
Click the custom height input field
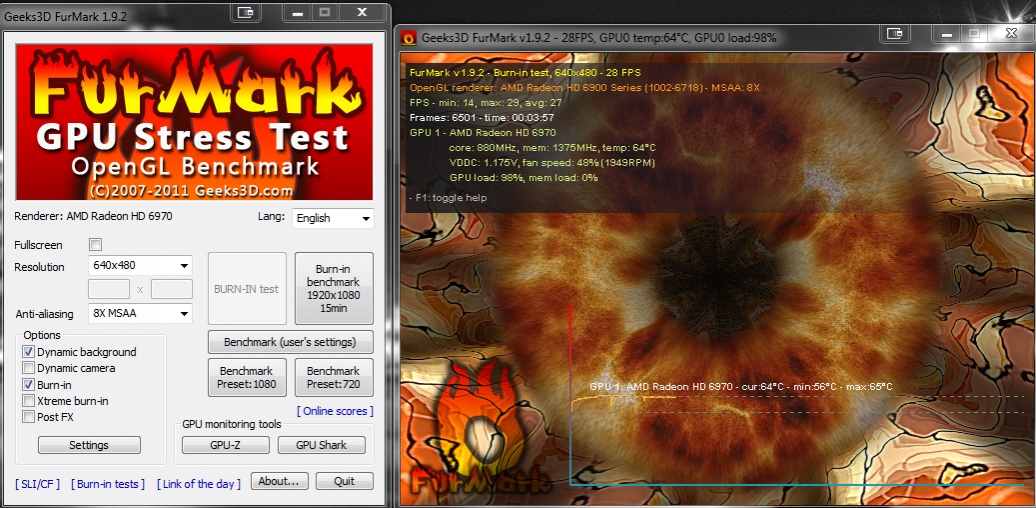172,289
